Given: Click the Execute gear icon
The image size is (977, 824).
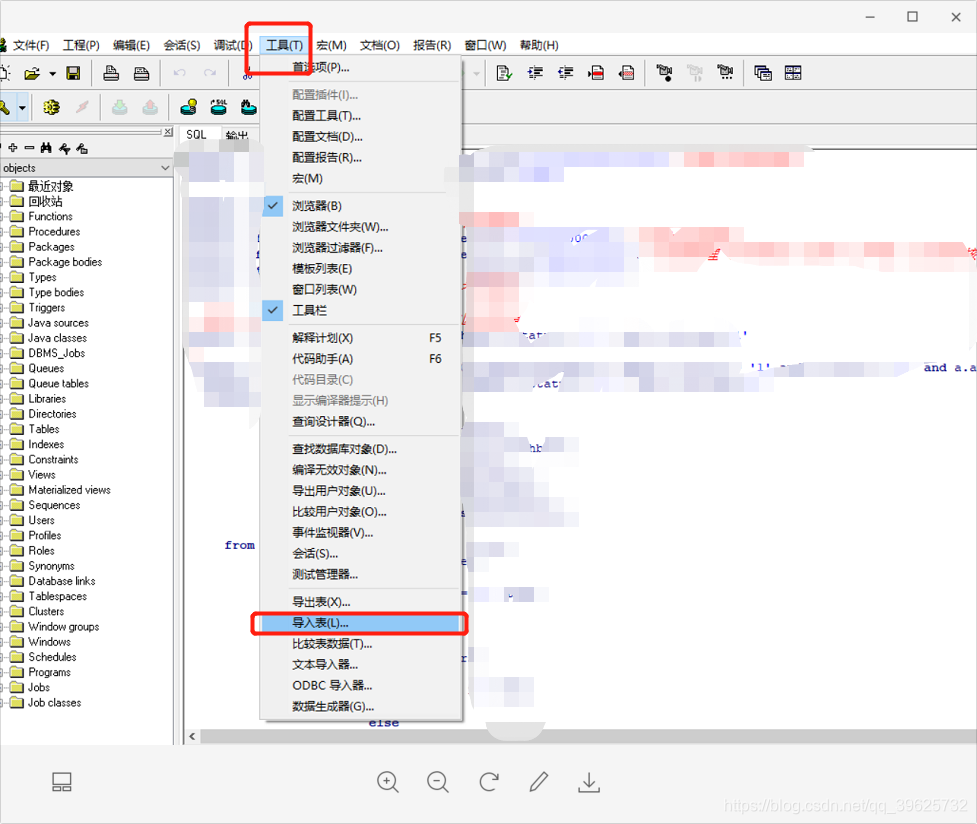Looking at the screenshot, I should (52, 107).
